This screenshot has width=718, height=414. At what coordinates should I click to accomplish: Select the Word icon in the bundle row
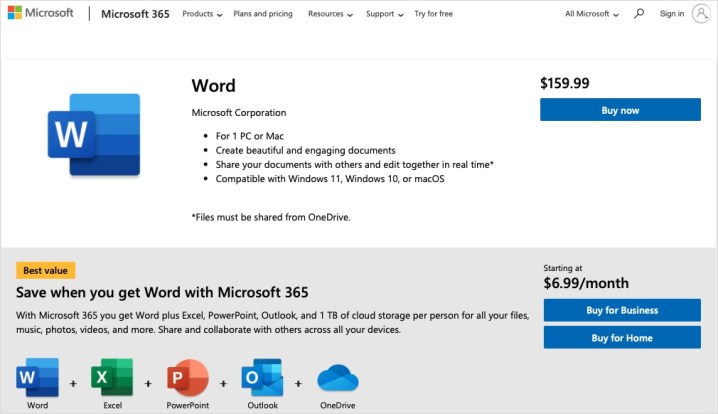(x=37, y=378)
